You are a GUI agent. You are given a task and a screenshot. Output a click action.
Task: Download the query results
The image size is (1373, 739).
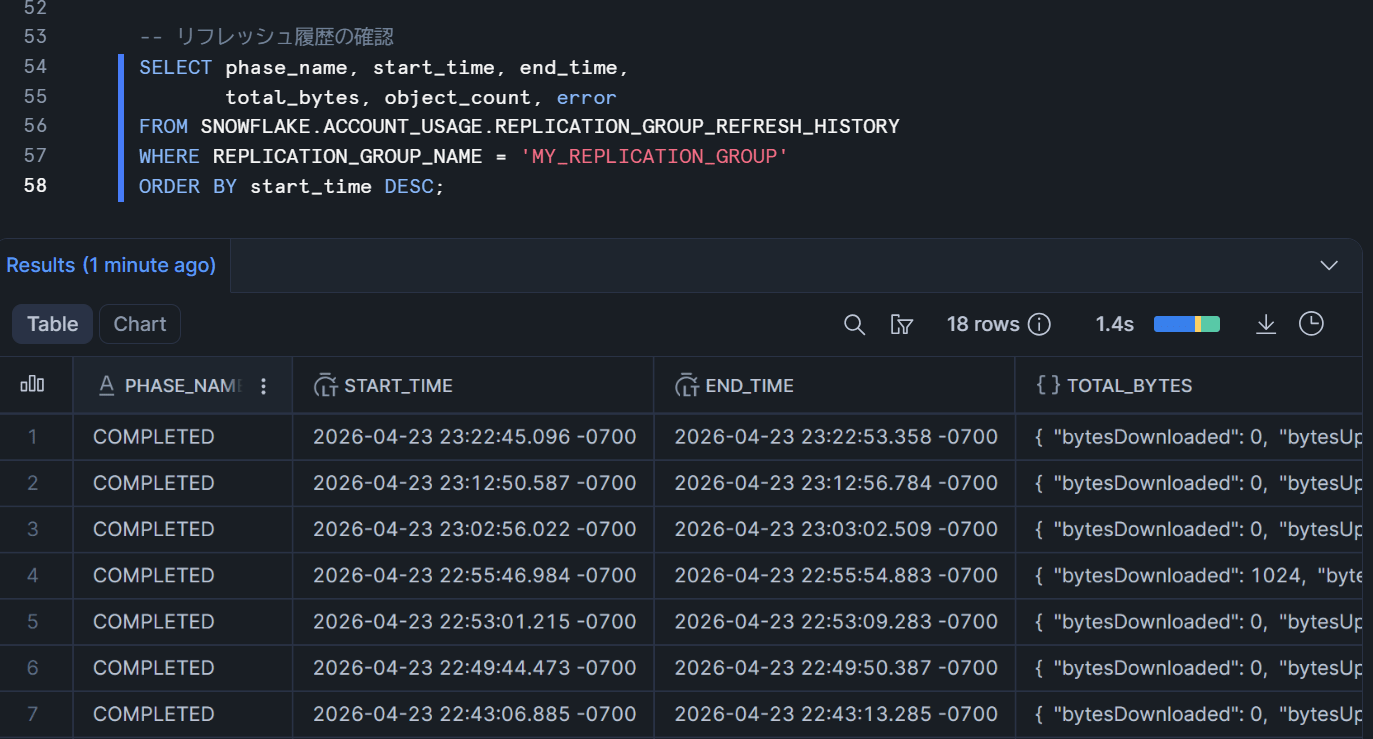(1266, 324)
